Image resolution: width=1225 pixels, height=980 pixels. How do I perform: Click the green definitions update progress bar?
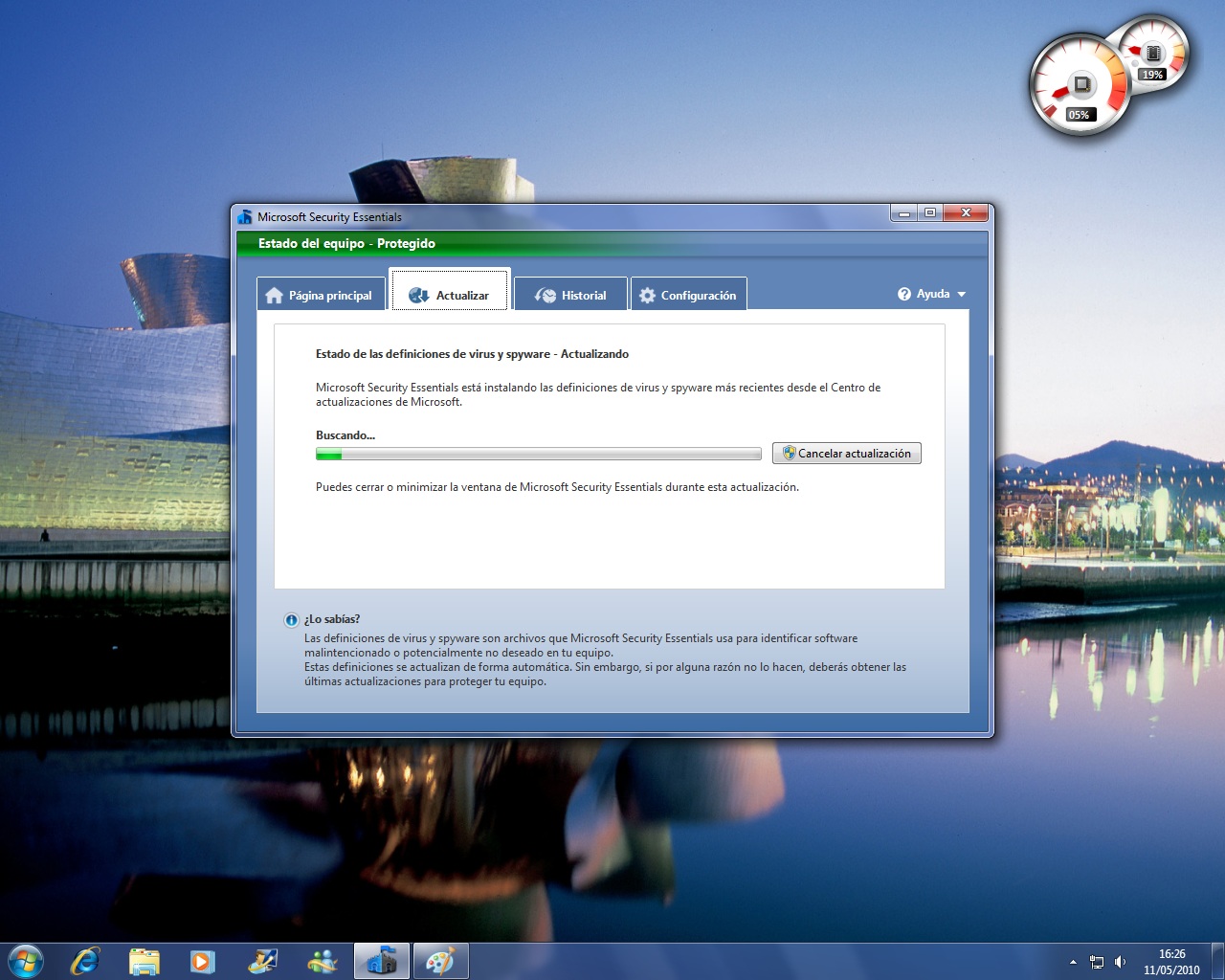click(x=539, y=454)
